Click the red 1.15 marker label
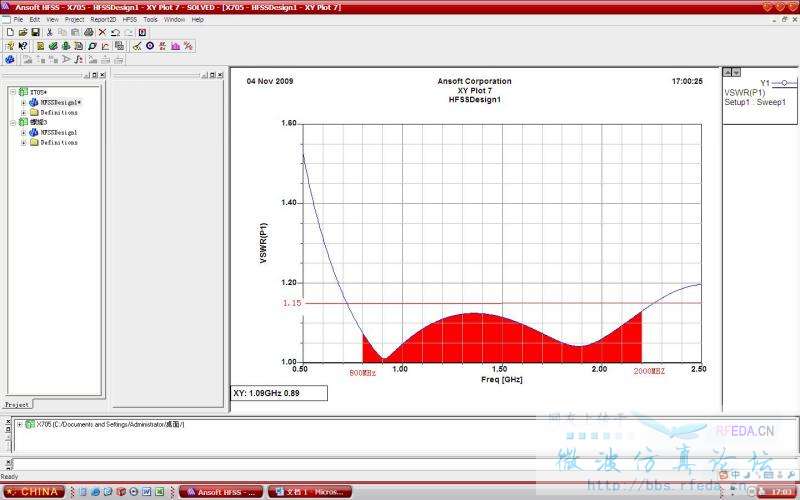This screenshot has height=500, width=800. tap(292, 303)
